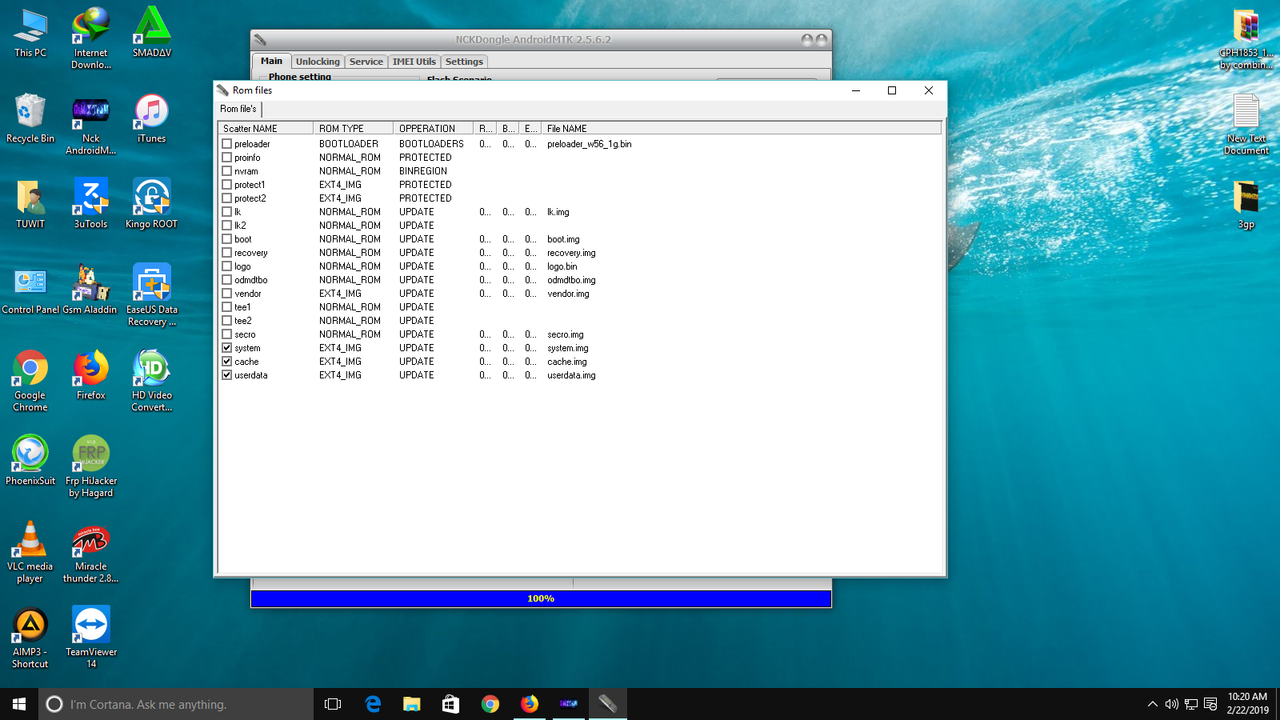
Task: Open Gsm Aladdin from the desktop
Action: click(x=91, y=281)
